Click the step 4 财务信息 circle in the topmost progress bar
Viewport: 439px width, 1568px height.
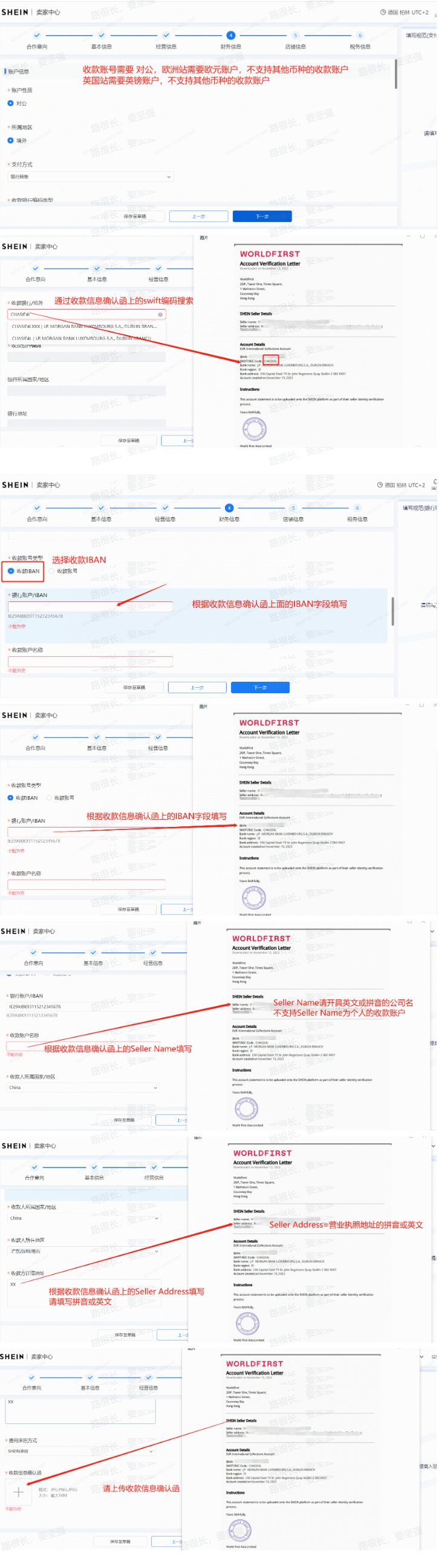[x=231, y=35]
